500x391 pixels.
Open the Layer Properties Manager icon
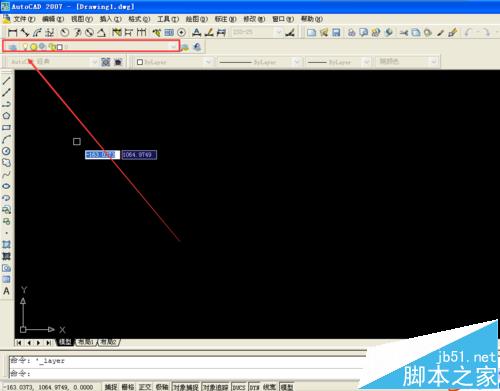[x=12, y=47]
